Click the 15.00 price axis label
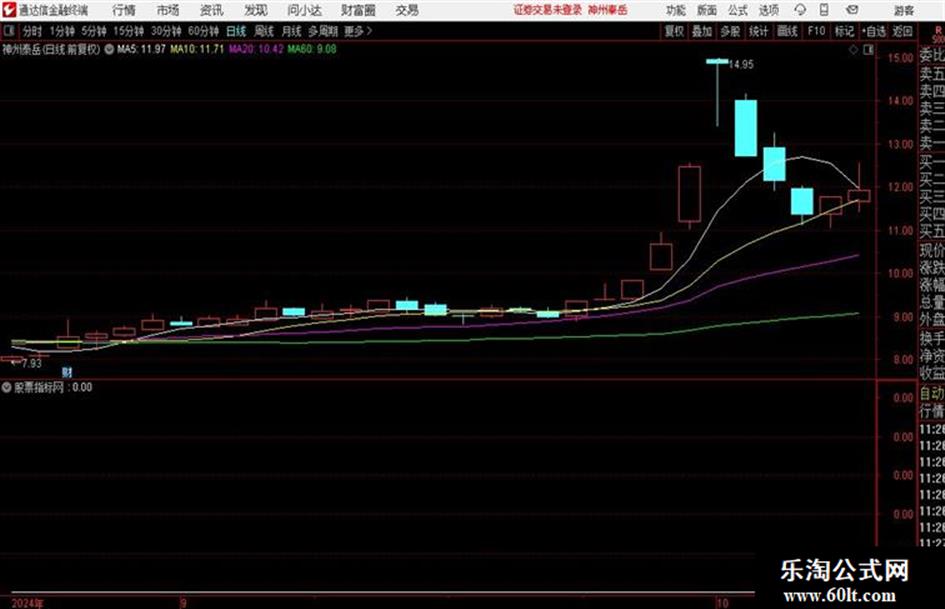Screen dimensions: 945x609 901,58
